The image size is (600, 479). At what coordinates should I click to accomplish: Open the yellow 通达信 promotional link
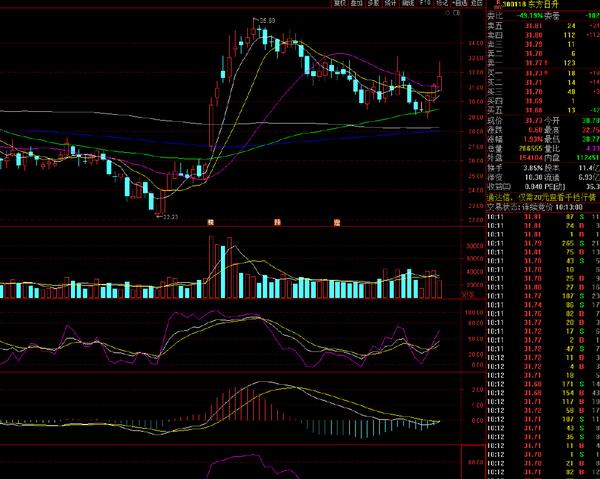(x=541, y=197)
